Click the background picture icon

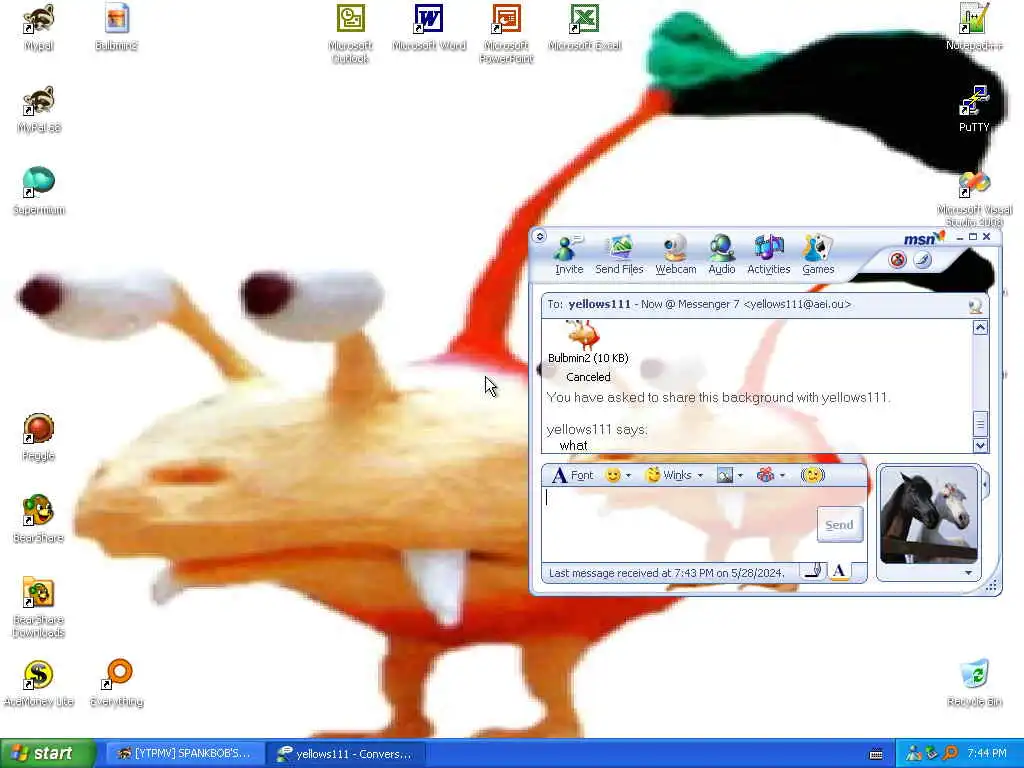click(725, 475)
